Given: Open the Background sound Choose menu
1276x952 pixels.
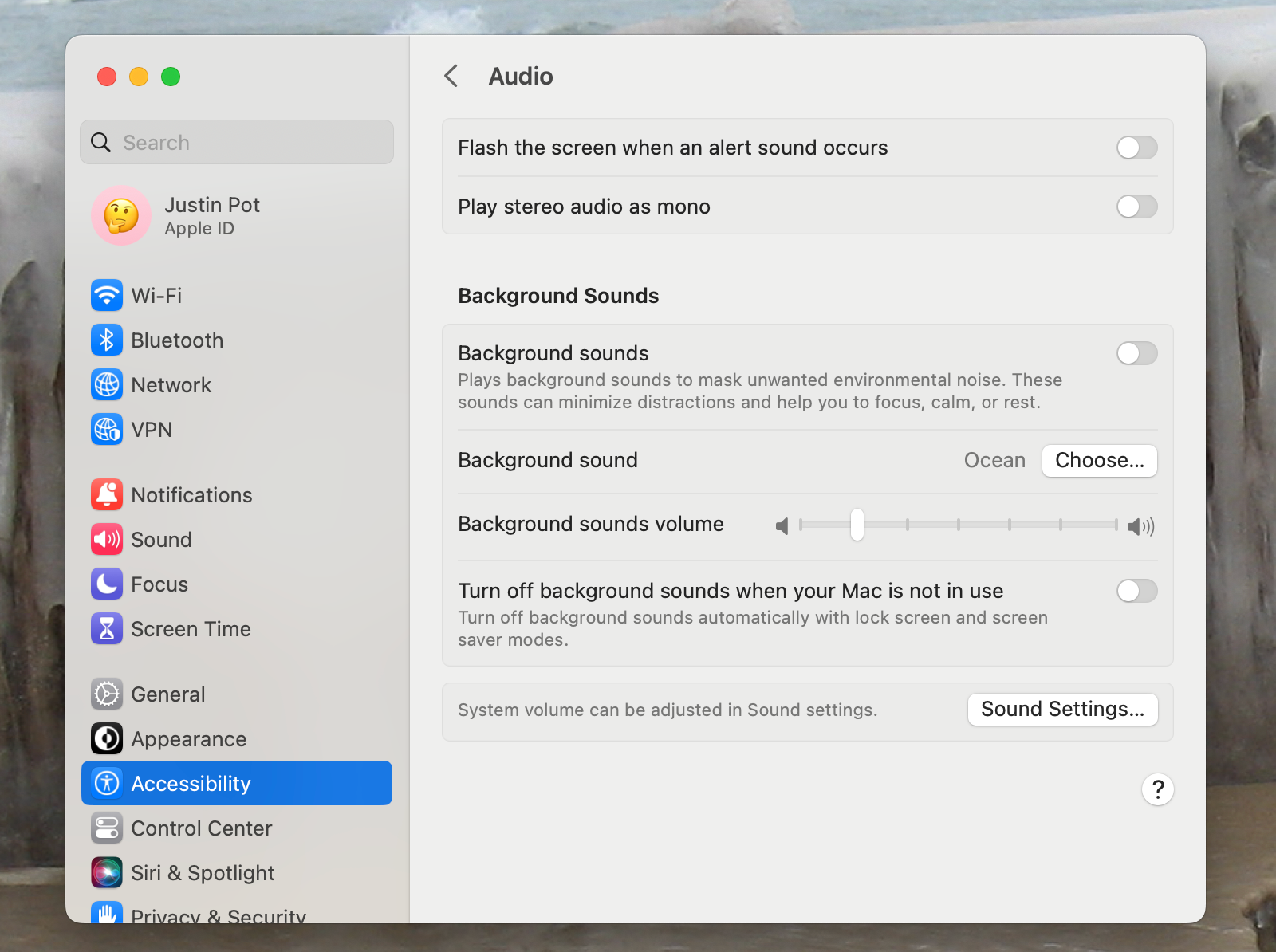Looking at the screenshot, I should tap(1099, 460).
